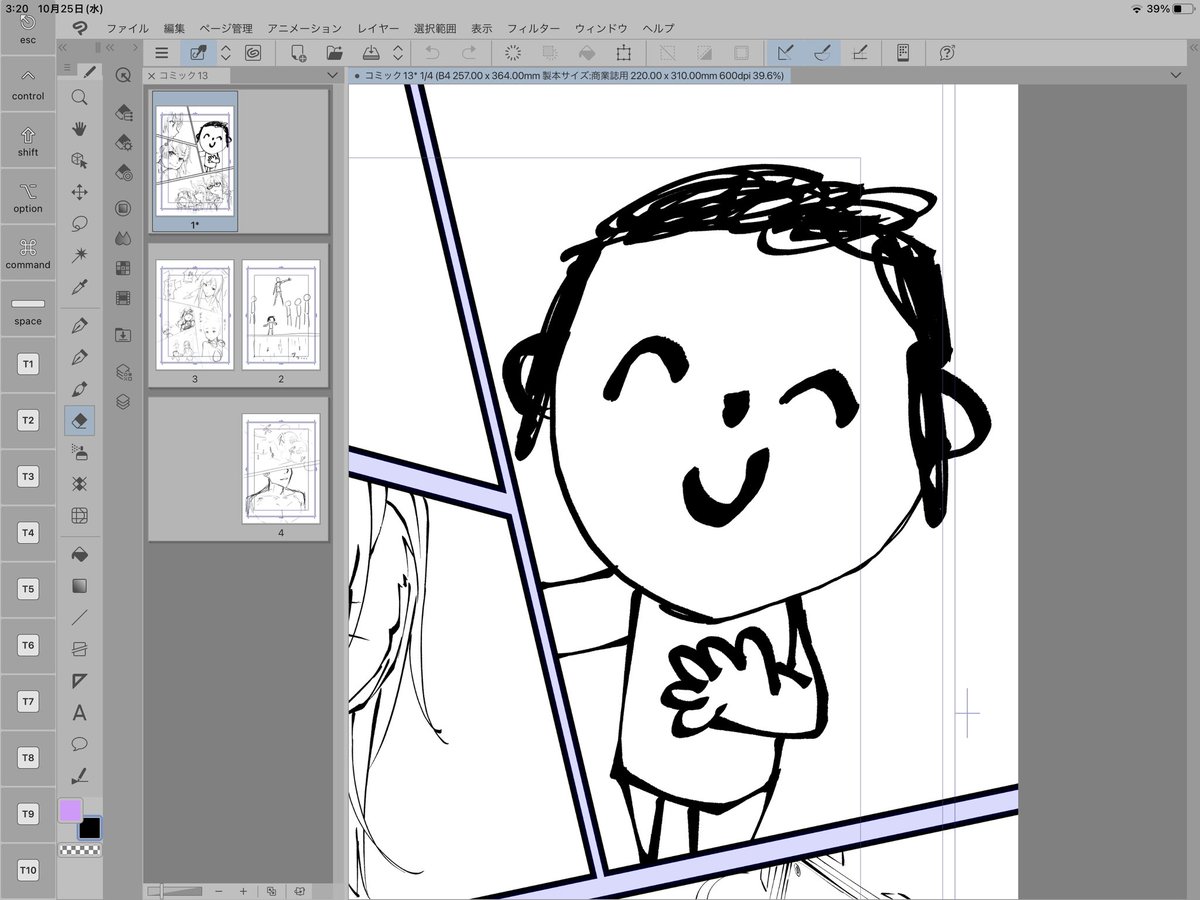Open the Material download folder icon
1200x900 pixels.
pos(123,334)
